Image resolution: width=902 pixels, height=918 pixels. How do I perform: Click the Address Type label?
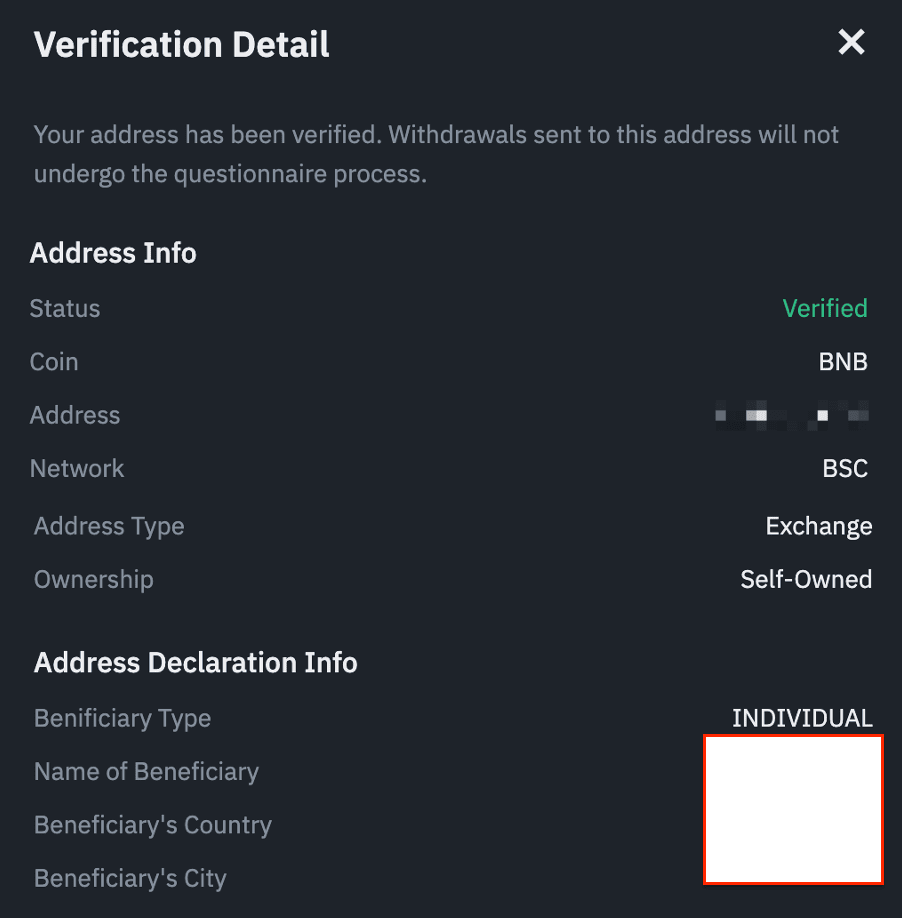[109, 526]
